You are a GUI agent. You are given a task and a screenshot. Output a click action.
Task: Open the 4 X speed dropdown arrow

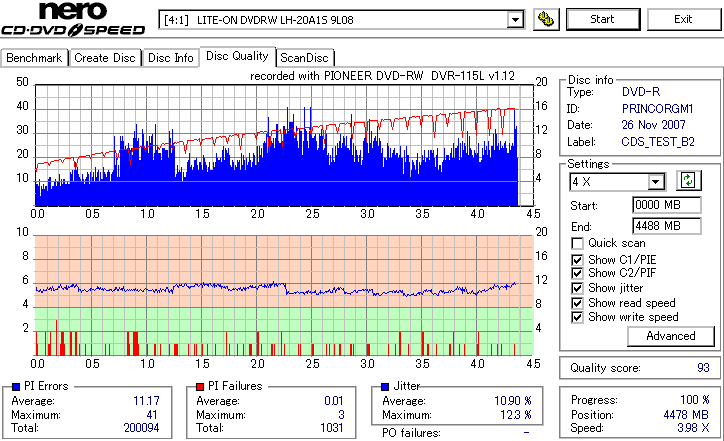point(655,182)
